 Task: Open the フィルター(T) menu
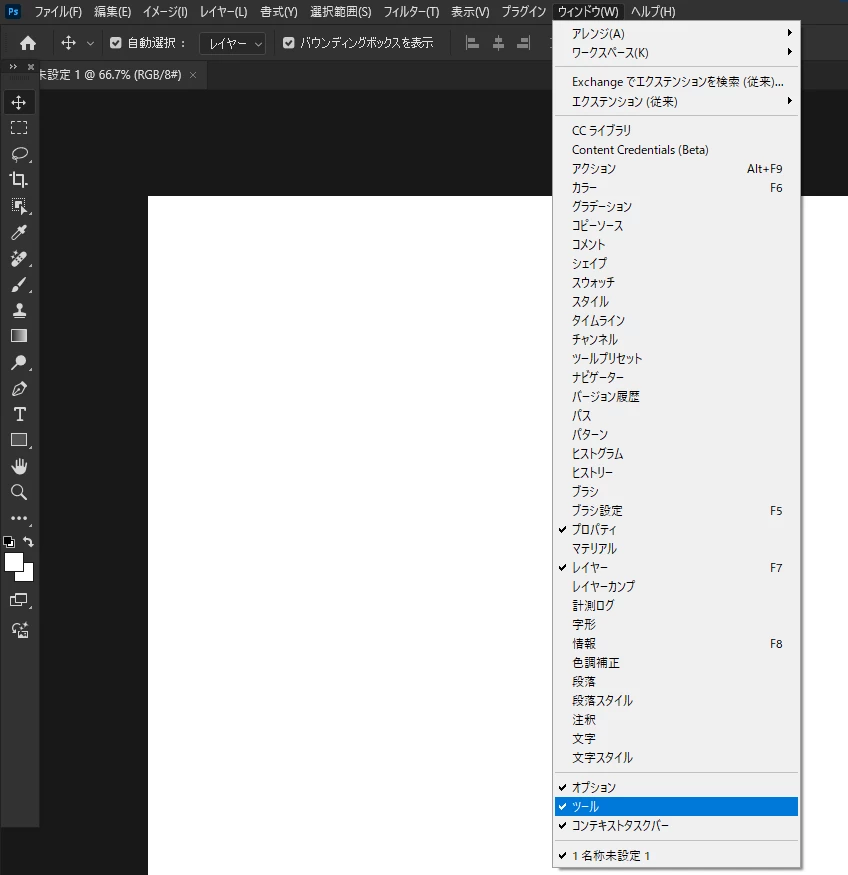point(411,11)
